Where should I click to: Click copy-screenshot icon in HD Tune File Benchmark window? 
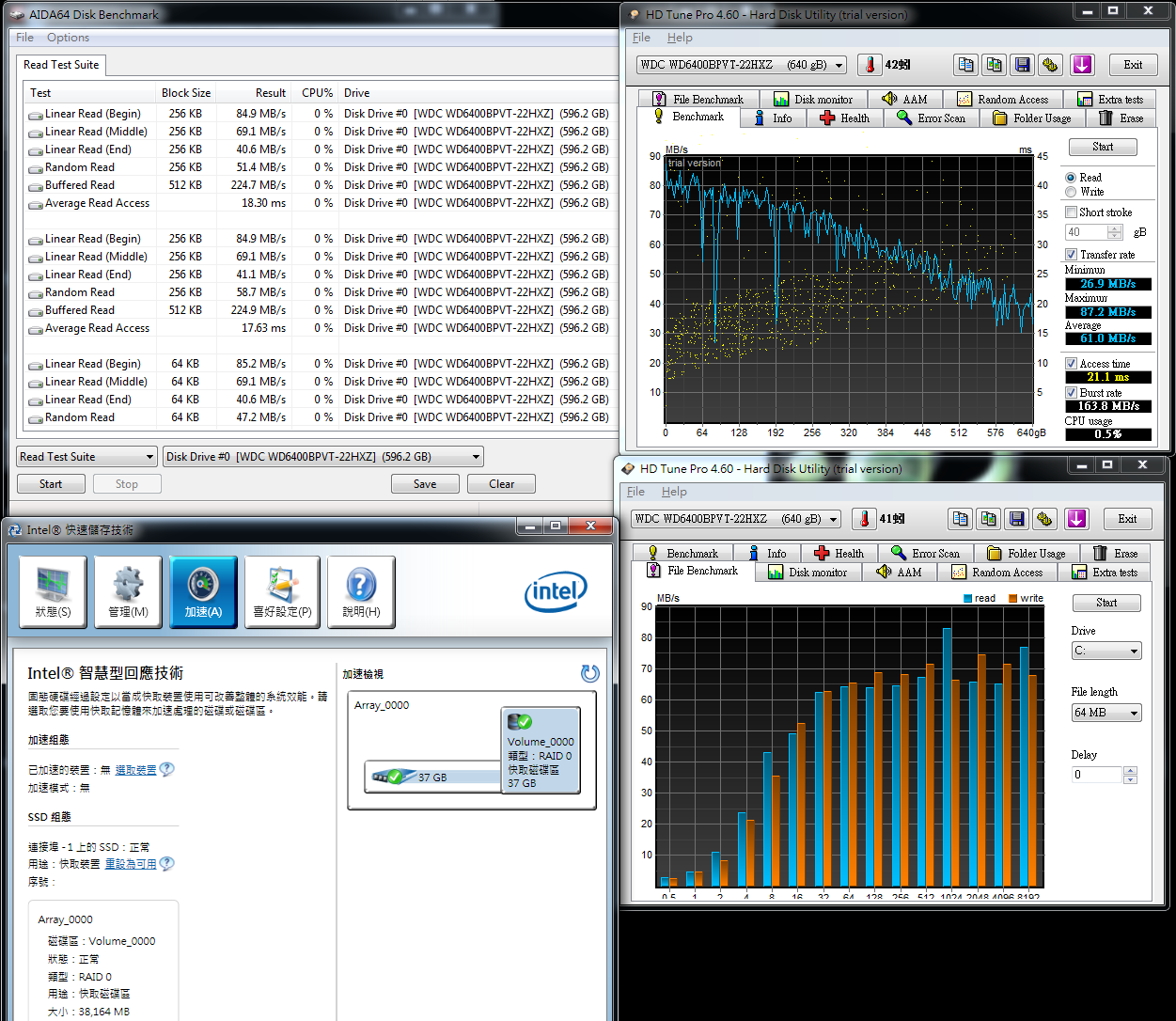988,519
